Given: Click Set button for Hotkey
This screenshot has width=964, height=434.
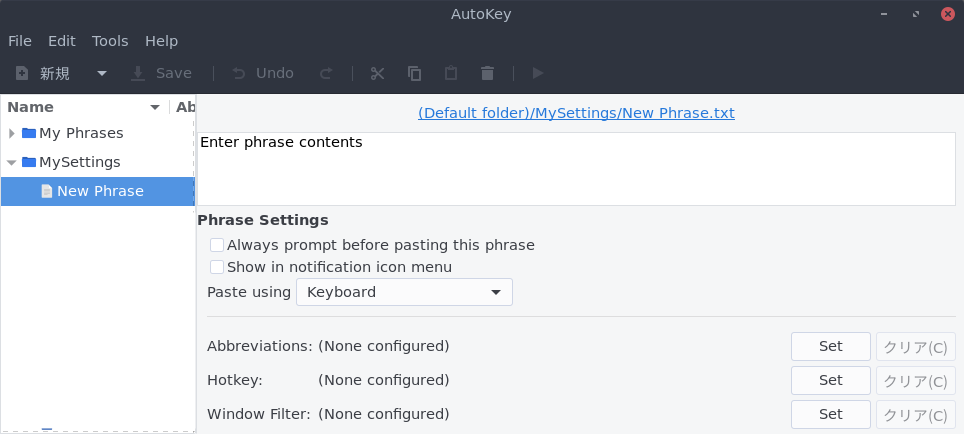Looking at the screenshot, I should (831, 381).
